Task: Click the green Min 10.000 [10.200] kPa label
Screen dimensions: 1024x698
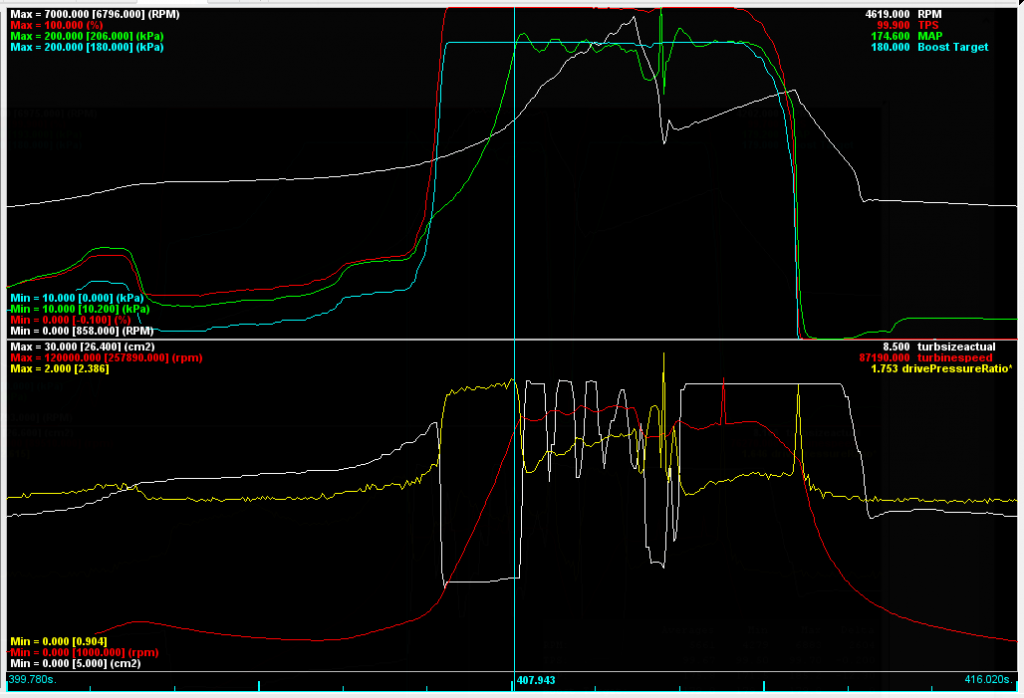Action: coord(80,309)
